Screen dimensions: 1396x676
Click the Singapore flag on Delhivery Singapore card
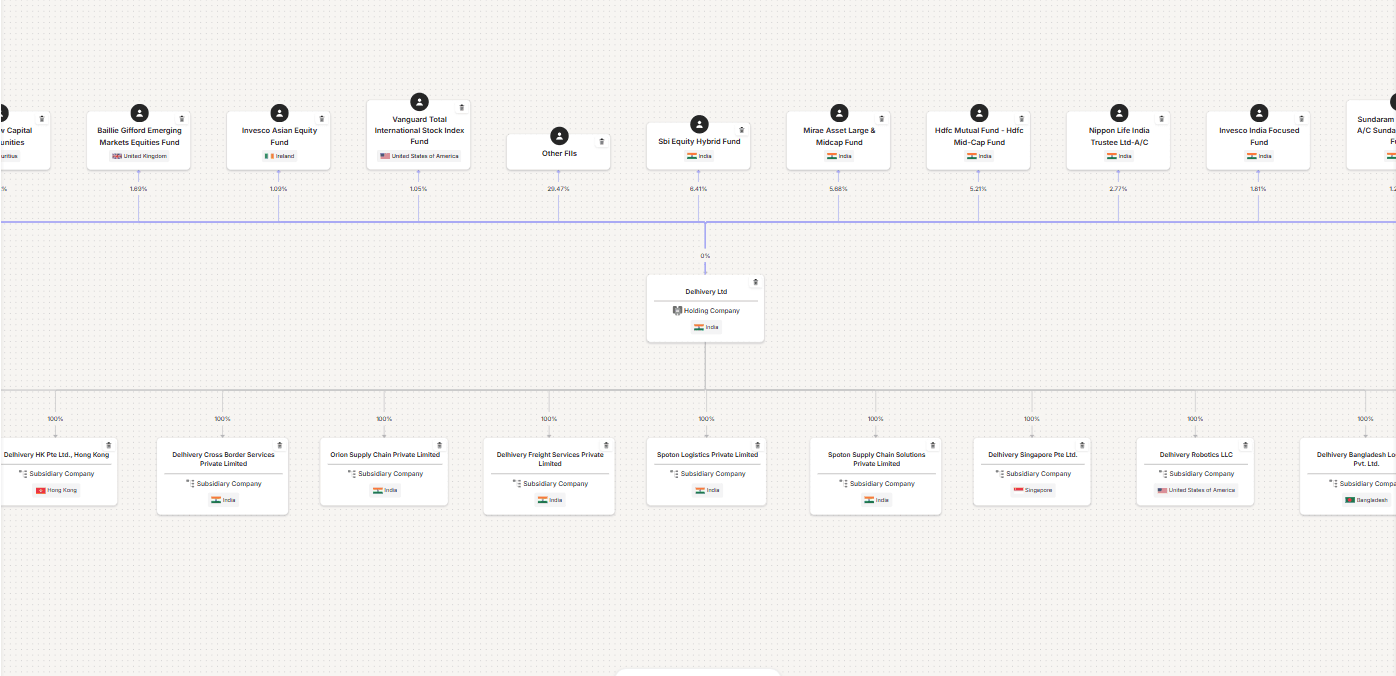tap(1018, 490)
